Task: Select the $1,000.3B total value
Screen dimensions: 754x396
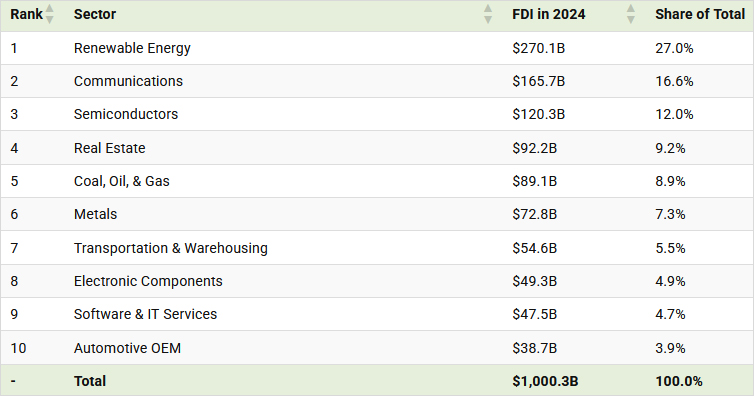Action: click(545, 381)
